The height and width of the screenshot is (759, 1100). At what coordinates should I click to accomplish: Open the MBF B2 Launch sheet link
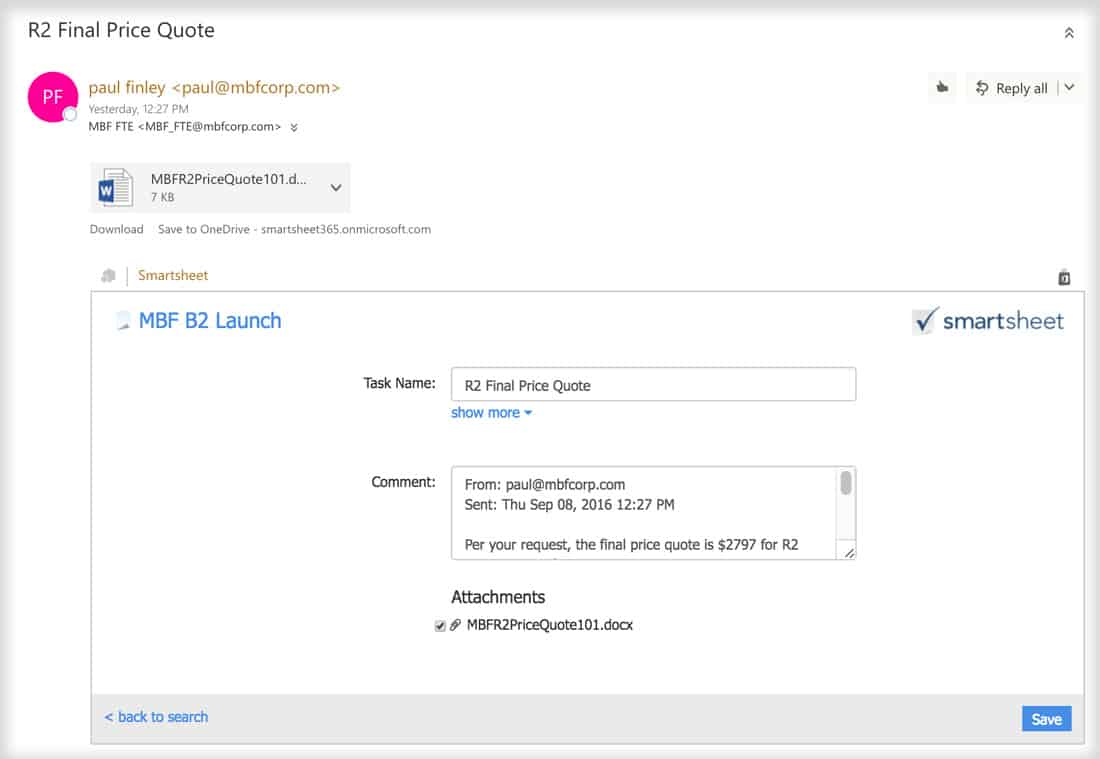210,321
